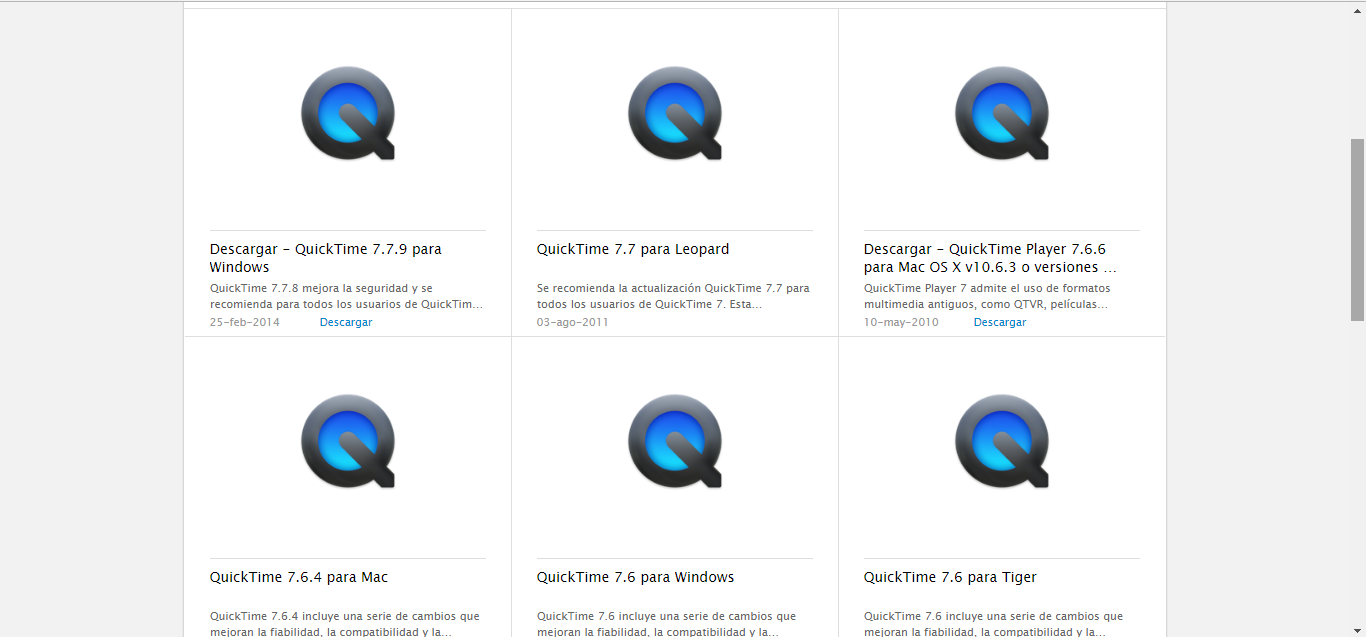This screenshot has width=1366, height=637.
Task: Click description 'QuickTime 7.7.8 mejora la seguridad'
Action: 346,296
